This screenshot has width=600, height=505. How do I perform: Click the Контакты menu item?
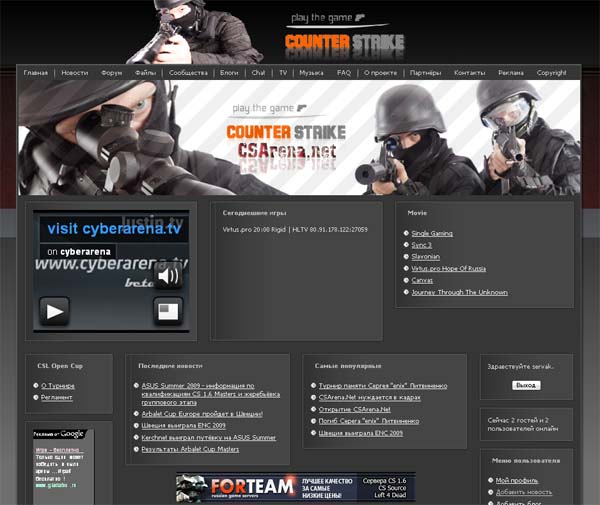pos(469,73)
